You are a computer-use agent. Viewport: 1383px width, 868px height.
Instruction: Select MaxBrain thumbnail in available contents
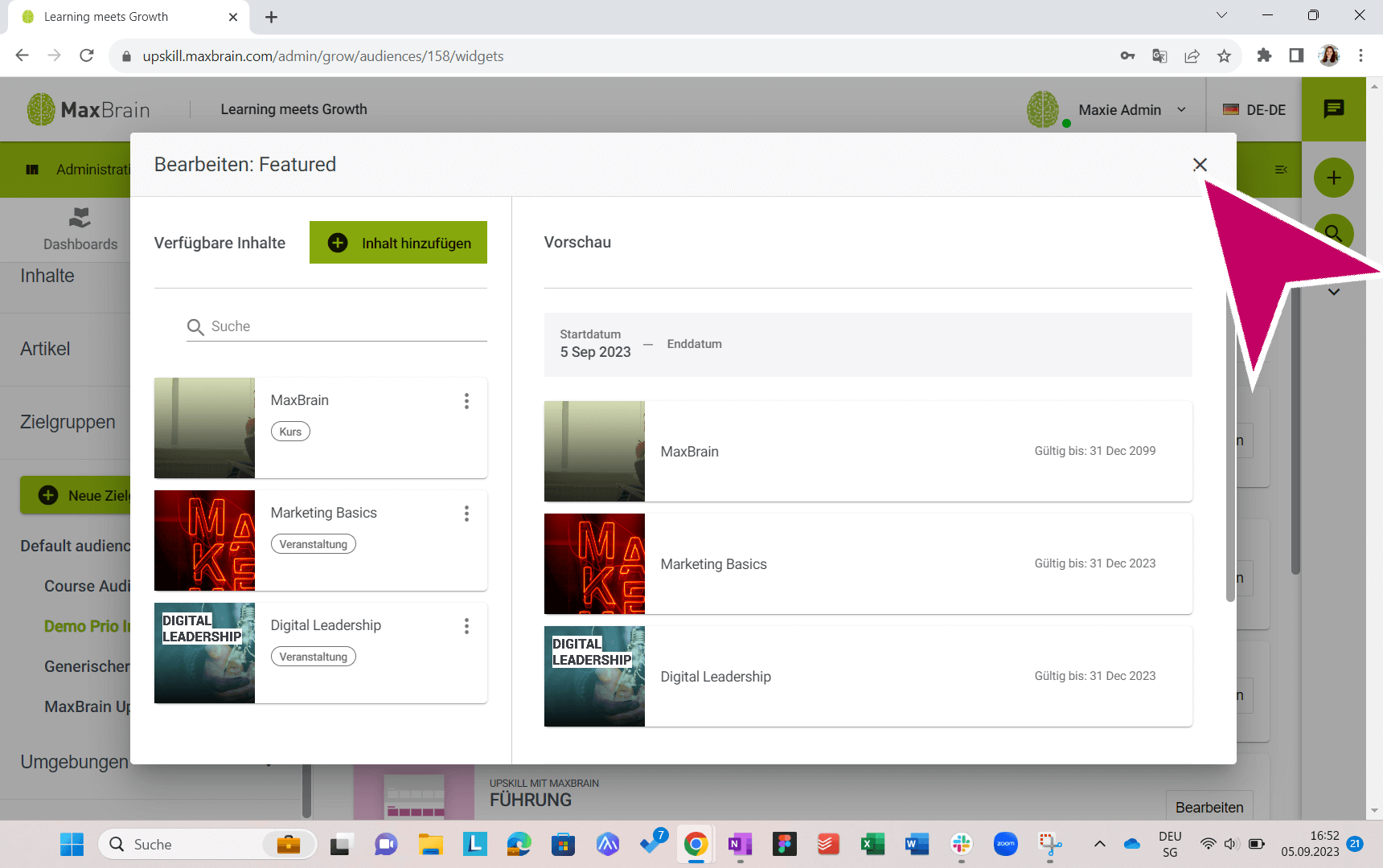point(204,428)
